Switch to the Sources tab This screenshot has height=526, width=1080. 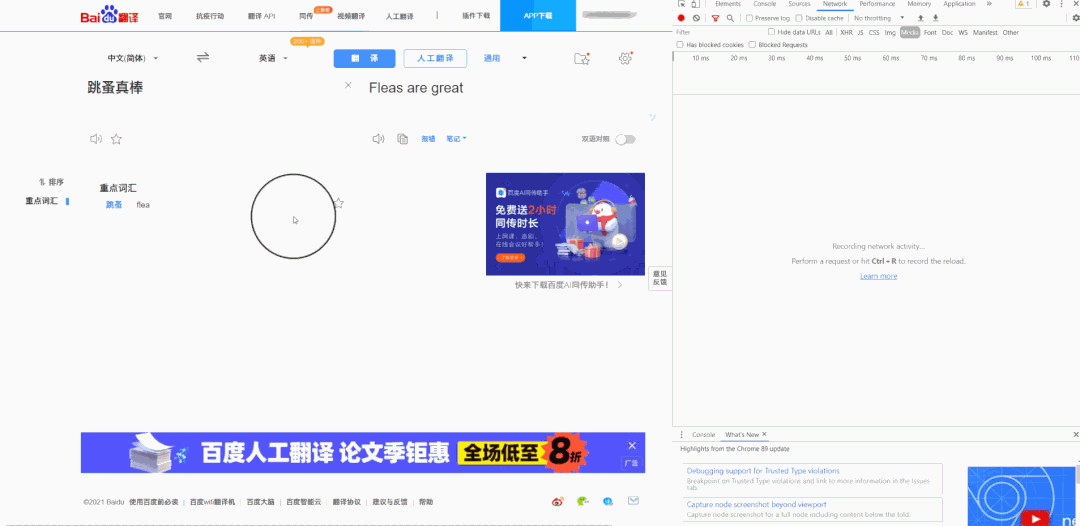pos(800,4)
